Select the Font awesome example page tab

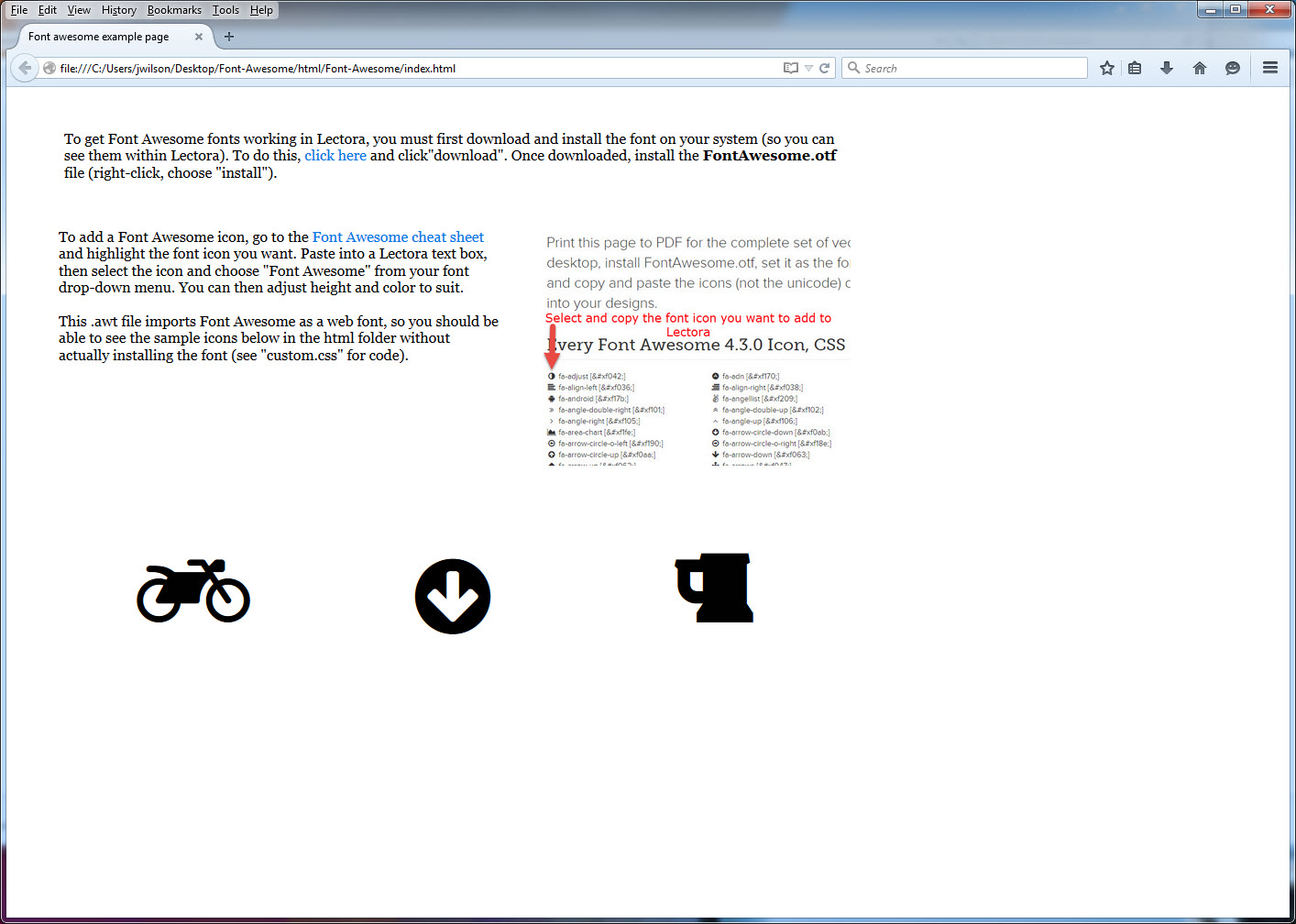(97, 37)
